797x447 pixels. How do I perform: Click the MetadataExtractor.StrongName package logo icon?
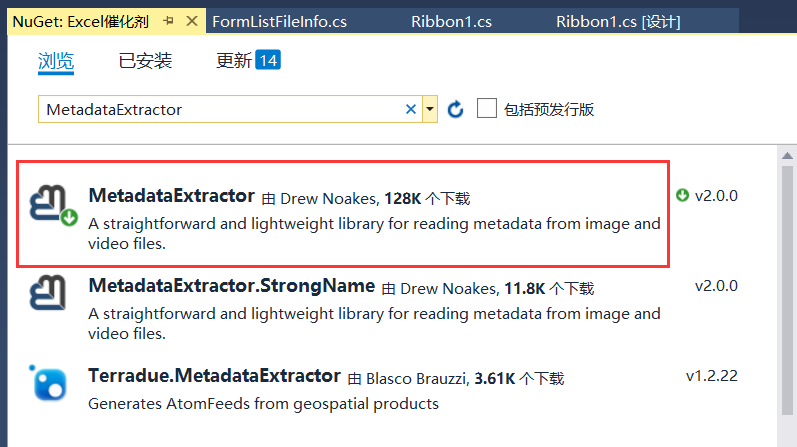click(48, 293)
